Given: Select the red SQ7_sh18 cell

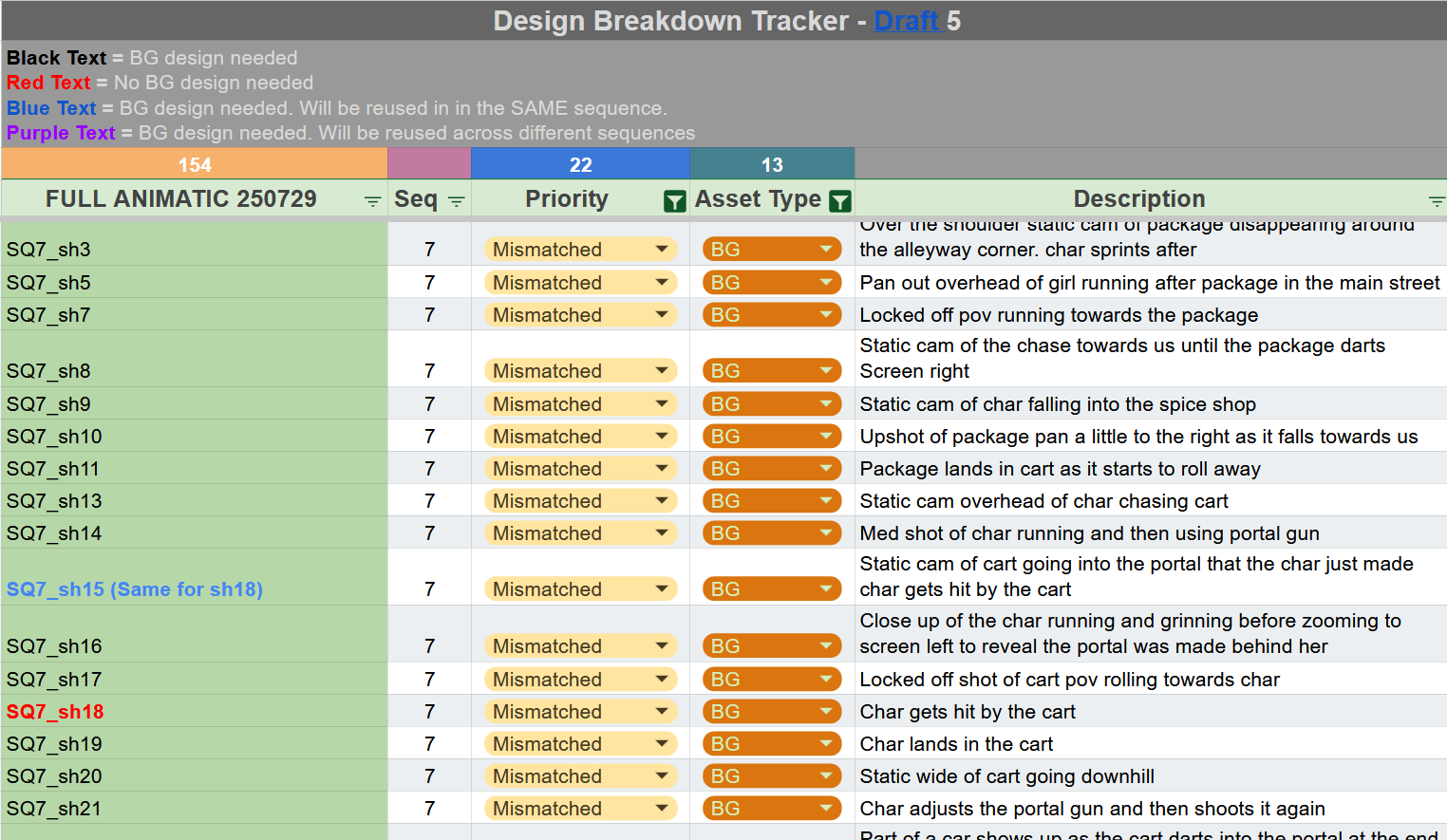Looking at the screenshot, I should point(55,712).
